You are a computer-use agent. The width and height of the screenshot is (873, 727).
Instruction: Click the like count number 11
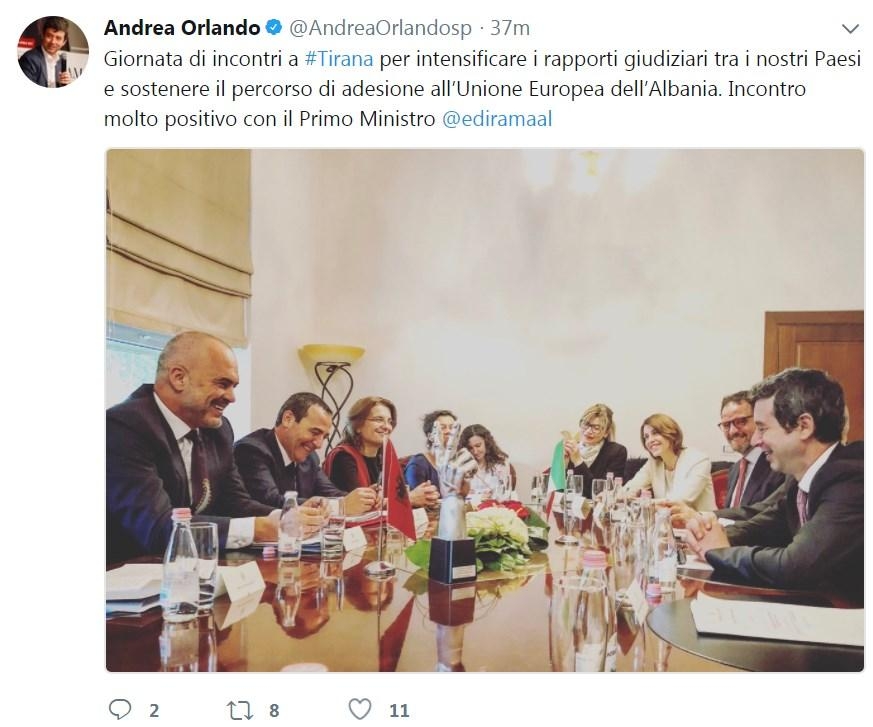(x=399, y=710)
